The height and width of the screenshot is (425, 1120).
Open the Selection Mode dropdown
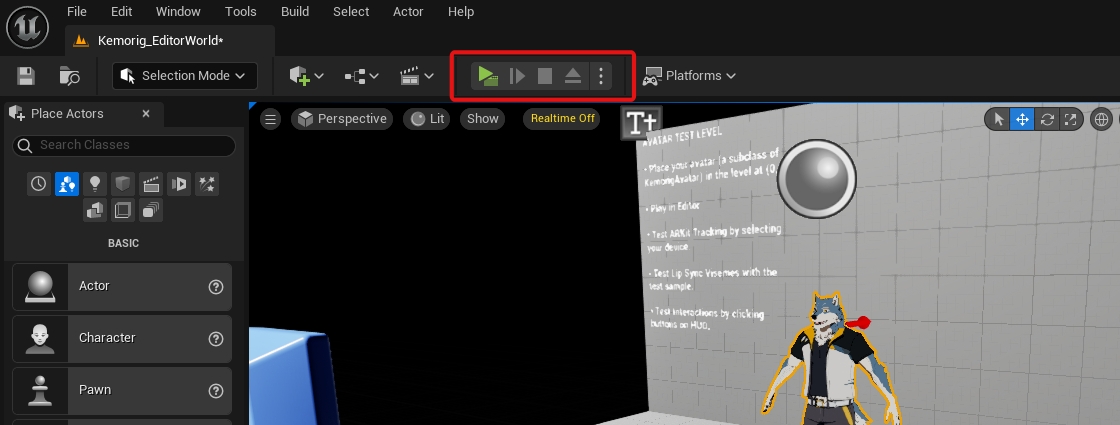(185, 76)
